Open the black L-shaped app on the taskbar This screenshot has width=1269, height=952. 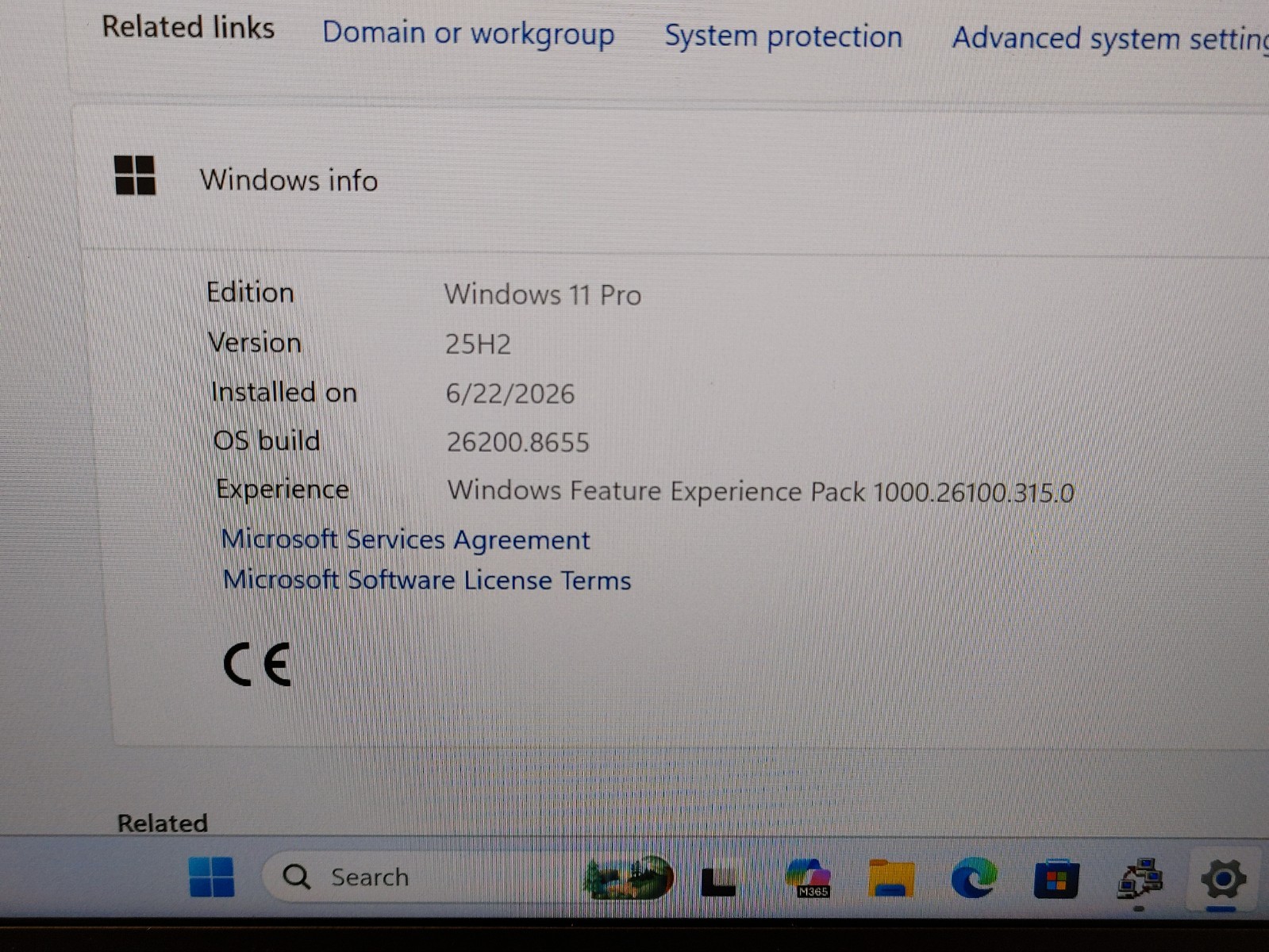coord(718,881)
